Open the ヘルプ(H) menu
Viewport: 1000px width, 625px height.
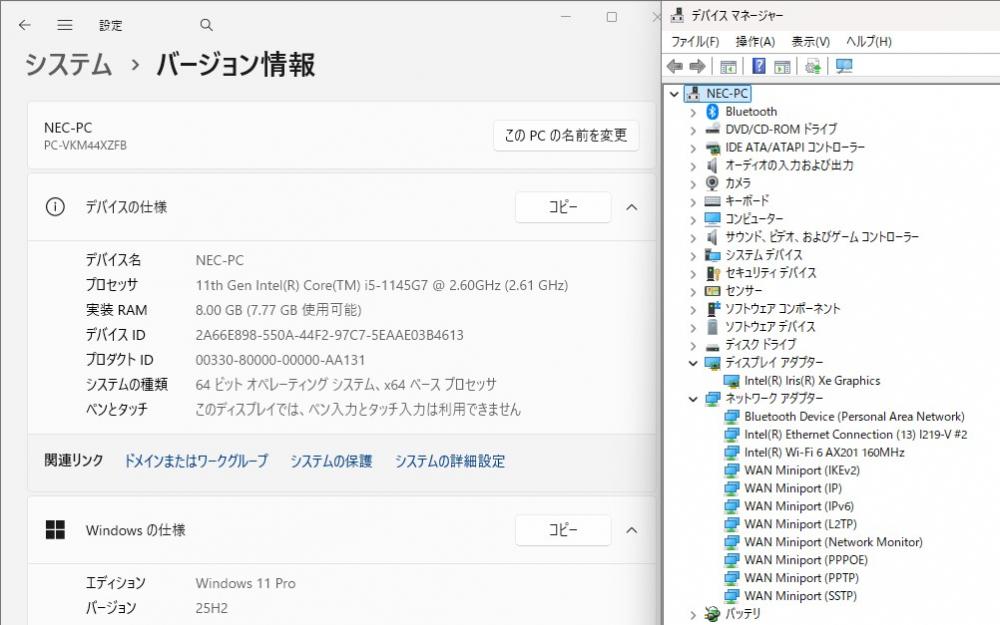pos(869,41)
